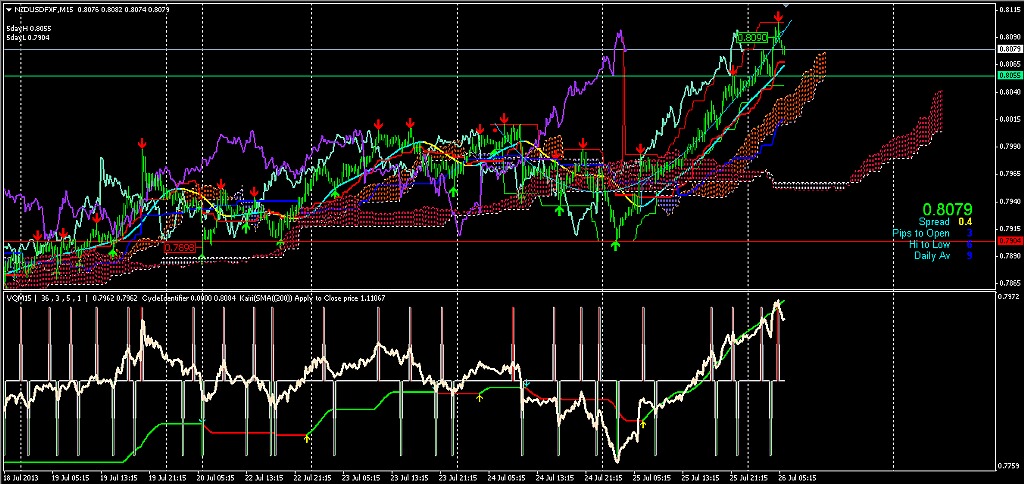Click the Pips to Open label
The height and width of the screenshot is (484, 1024).
(x=921, y=233)
